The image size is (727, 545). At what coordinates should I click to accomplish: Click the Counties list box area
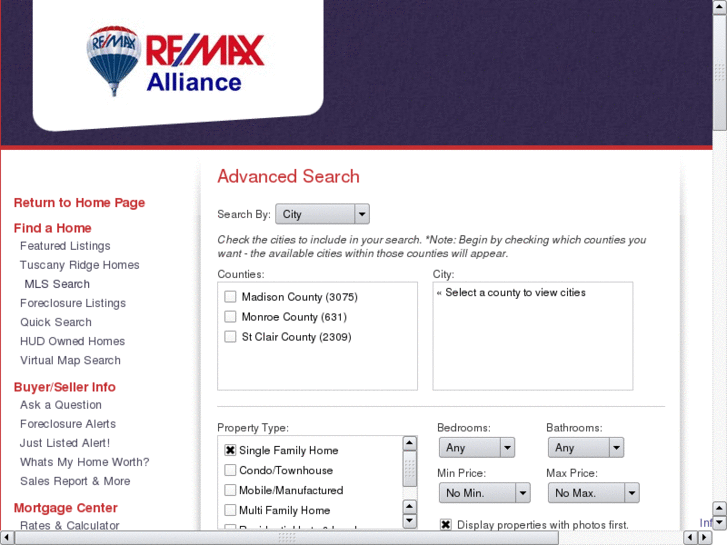[318, 336]
